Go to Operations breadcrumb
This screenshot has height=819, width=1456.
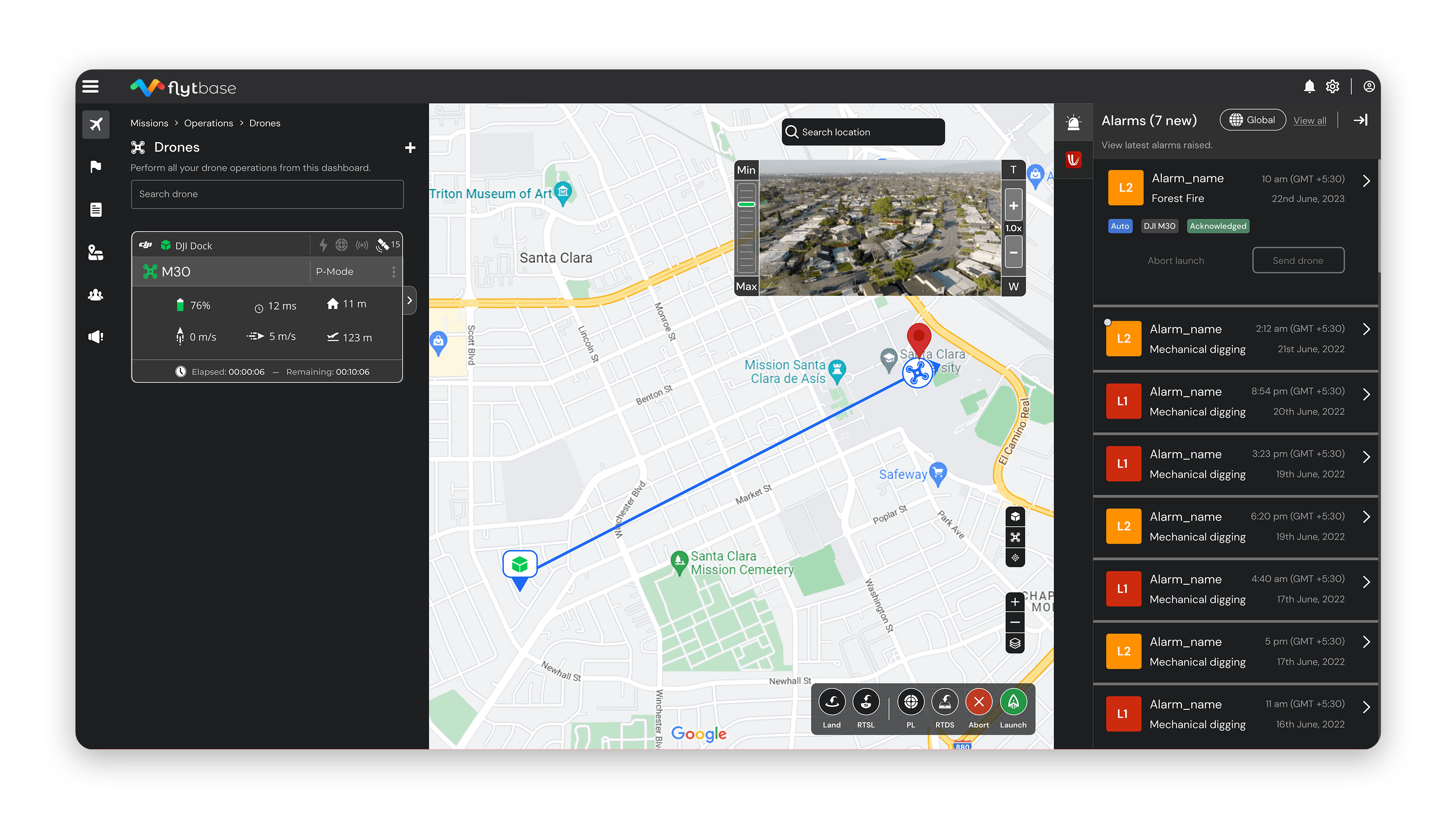click(208, 123)
